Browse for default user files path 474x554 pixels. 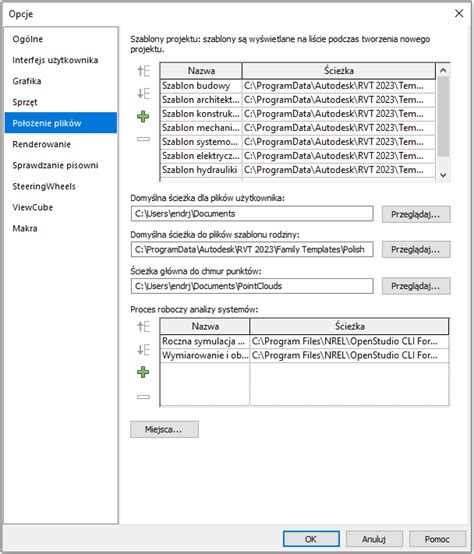[x=416, y=214]
